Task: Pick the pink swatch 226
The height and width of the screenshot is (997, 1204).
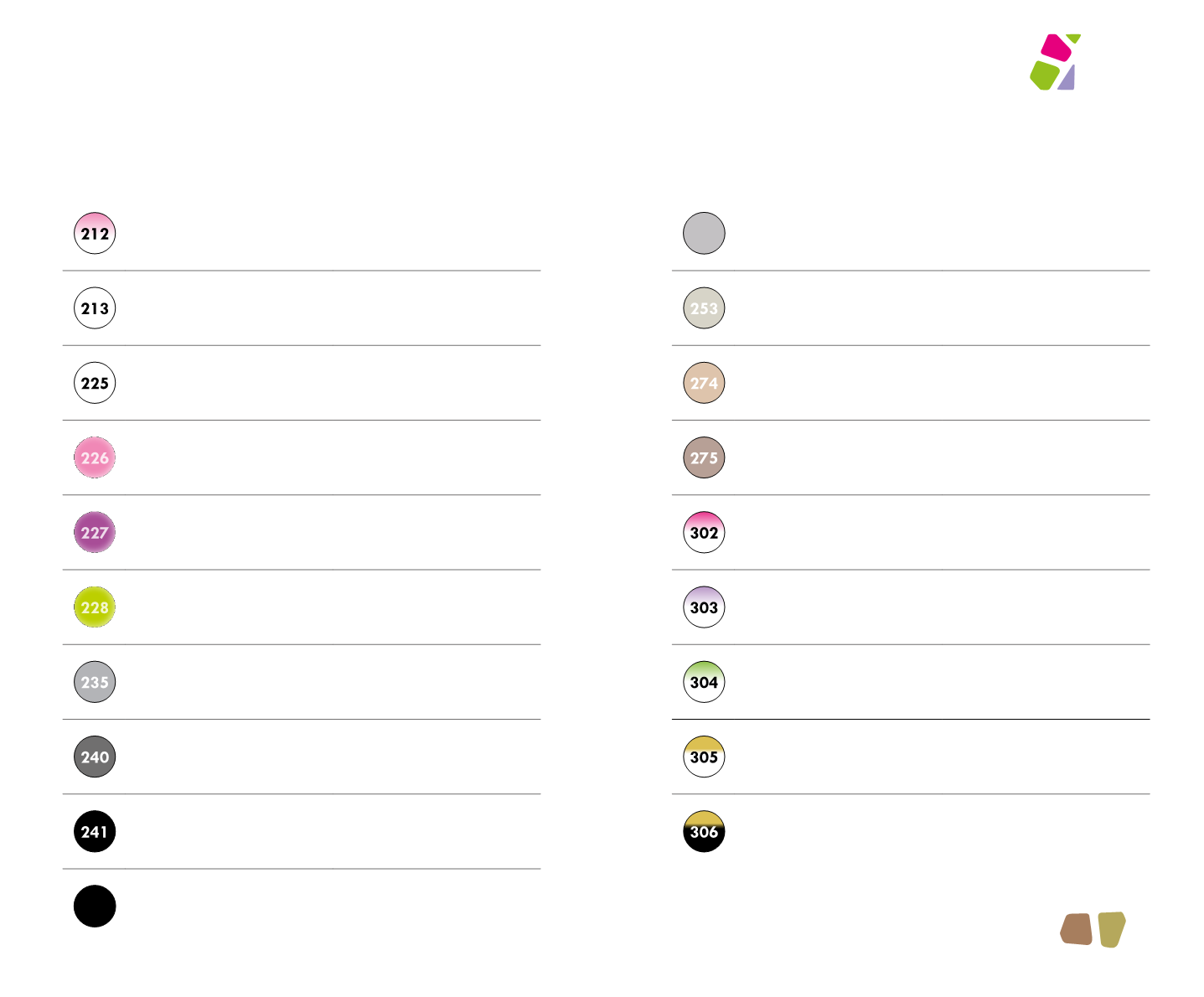Action: coord(95,457)
